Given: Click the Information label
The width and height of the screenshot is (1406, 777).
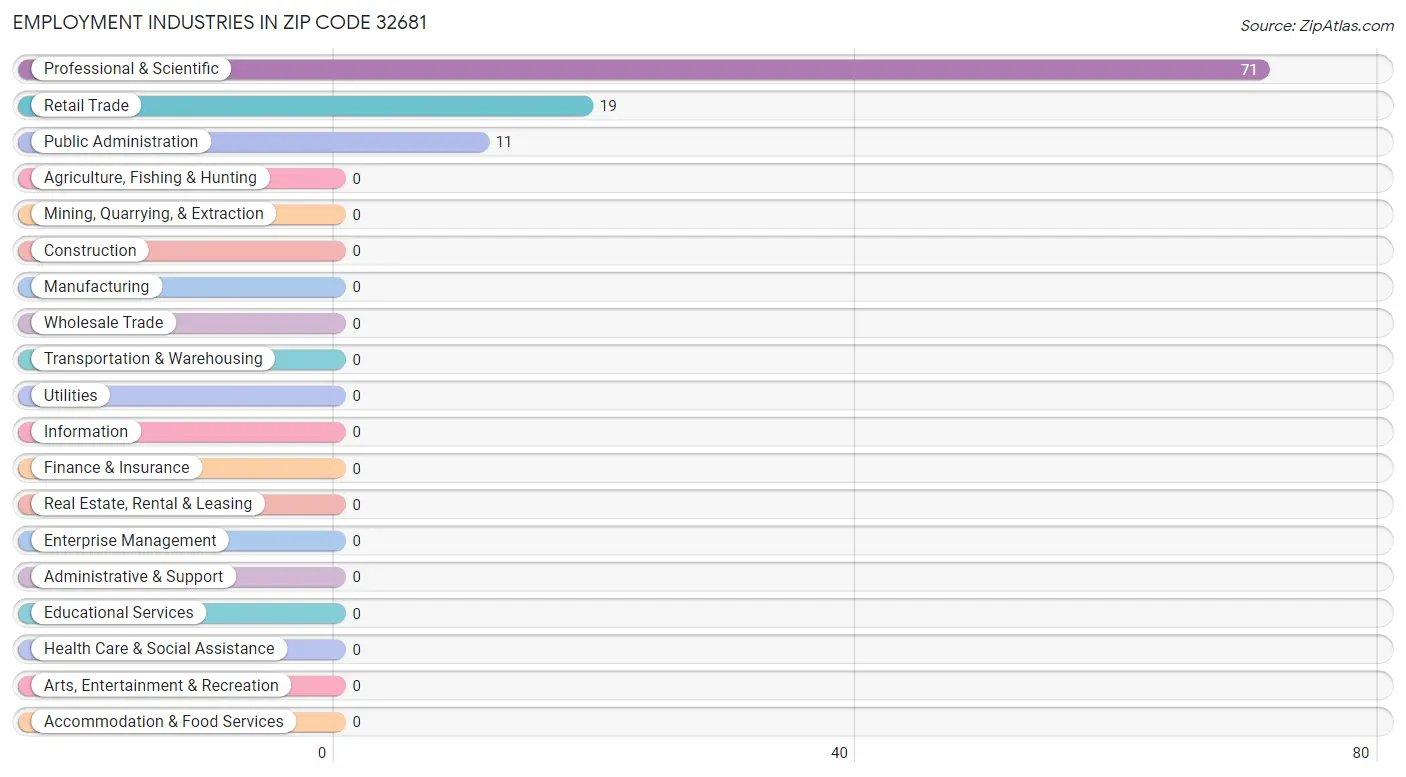Looking at the screenshot, I should (x=86, y=432).
